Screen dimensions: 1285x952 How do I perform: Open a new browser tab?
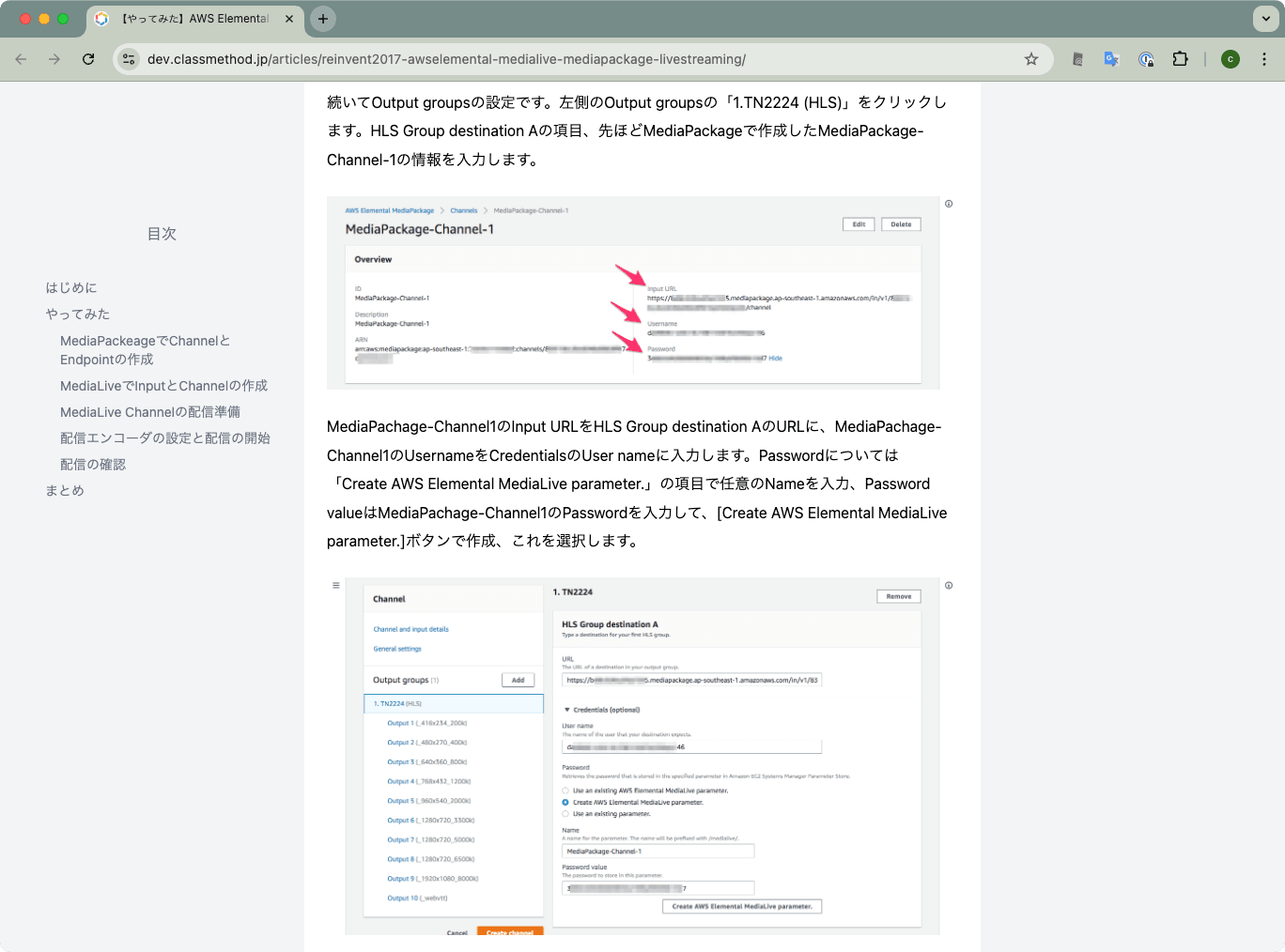click(323, 19)
